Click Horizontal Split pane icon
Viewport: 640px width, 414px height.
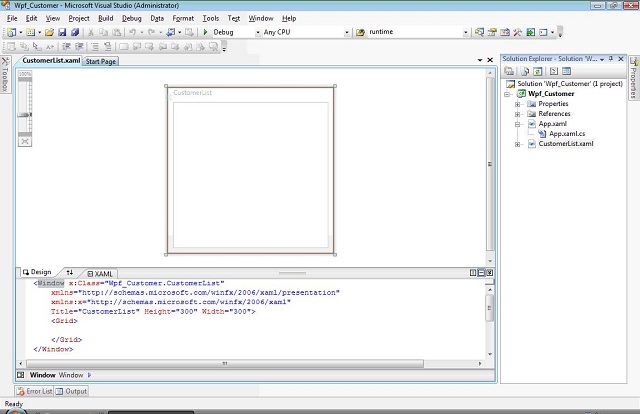(481, 273)
